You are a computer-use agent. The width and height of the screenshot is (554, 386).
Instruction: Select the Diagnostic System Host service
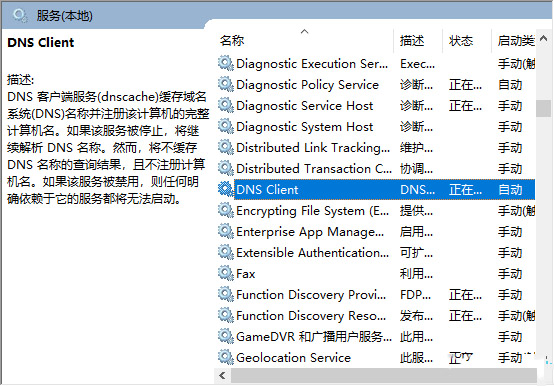point(376,126)
